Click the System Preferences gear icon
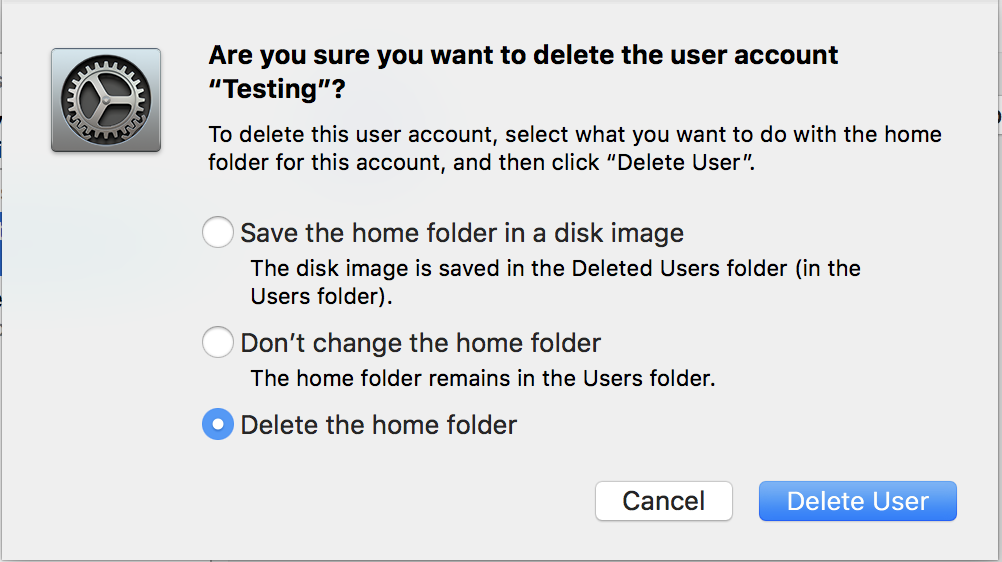Screen dimensions: 1002x562 click(106, 100)
